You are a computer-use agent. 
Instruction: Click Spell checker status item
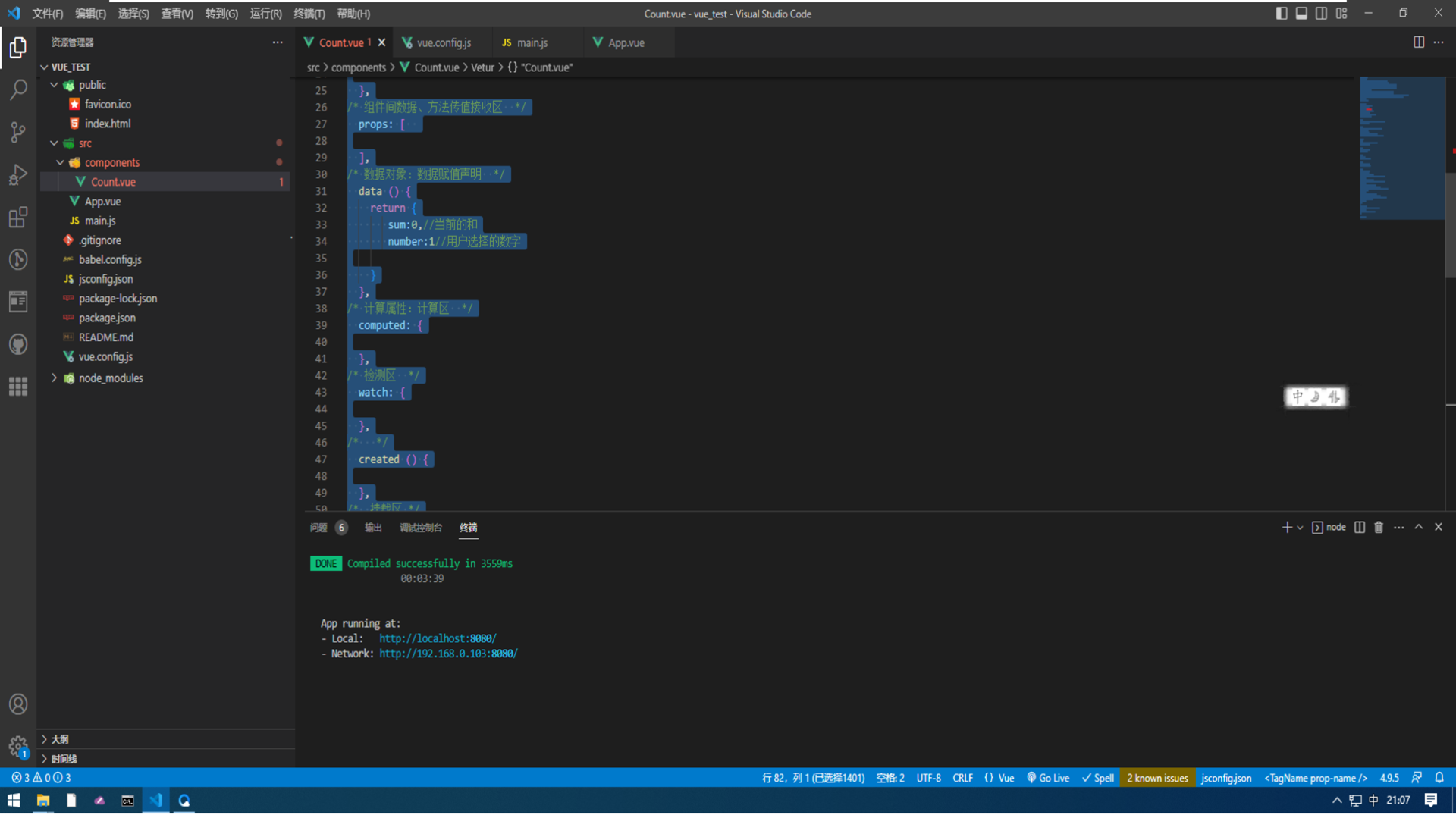pyautogui.click(x=1098, y=778)
